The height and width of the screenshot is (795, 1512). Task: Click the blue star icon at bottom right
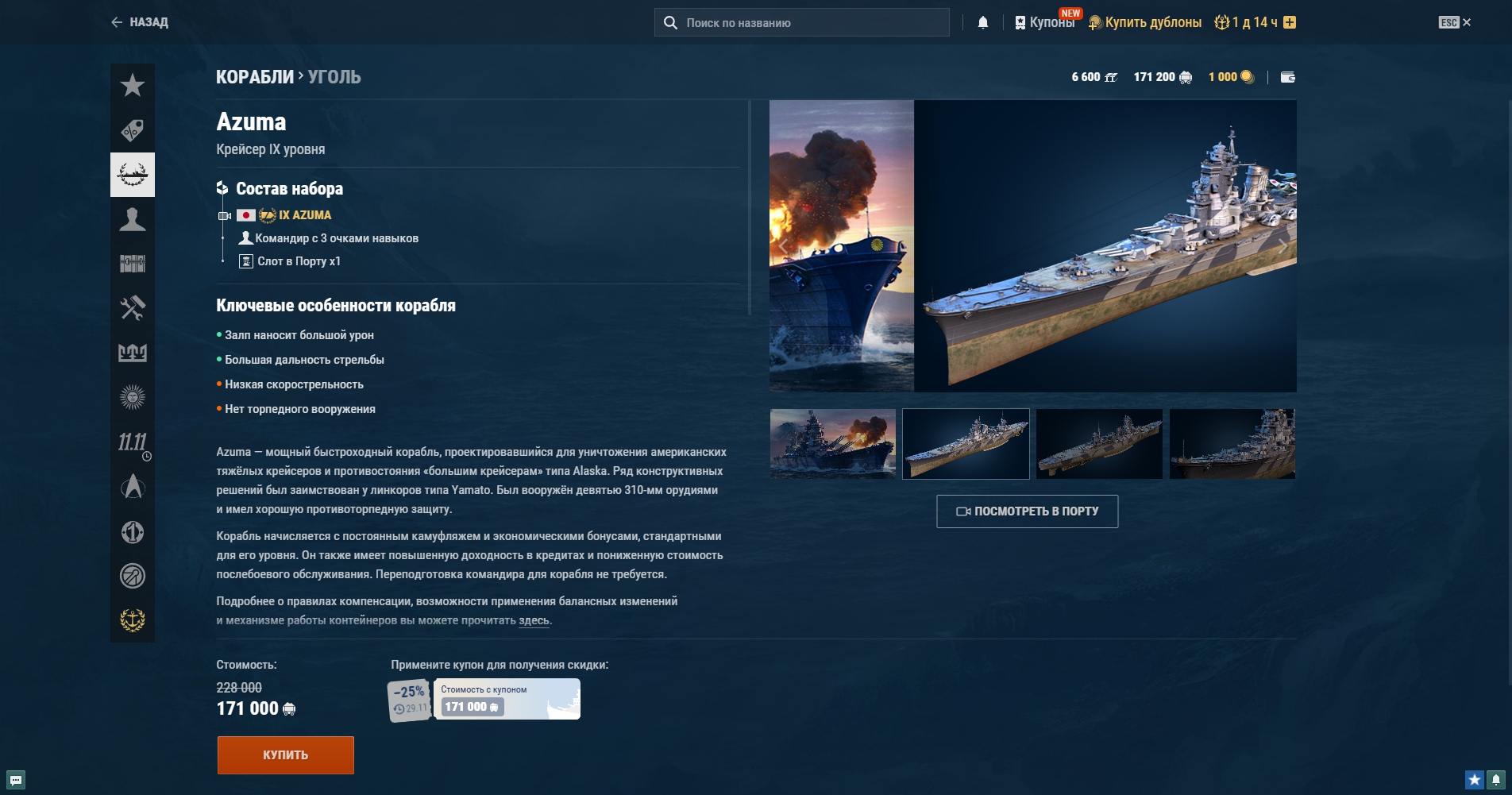[x=1475, y=780]
